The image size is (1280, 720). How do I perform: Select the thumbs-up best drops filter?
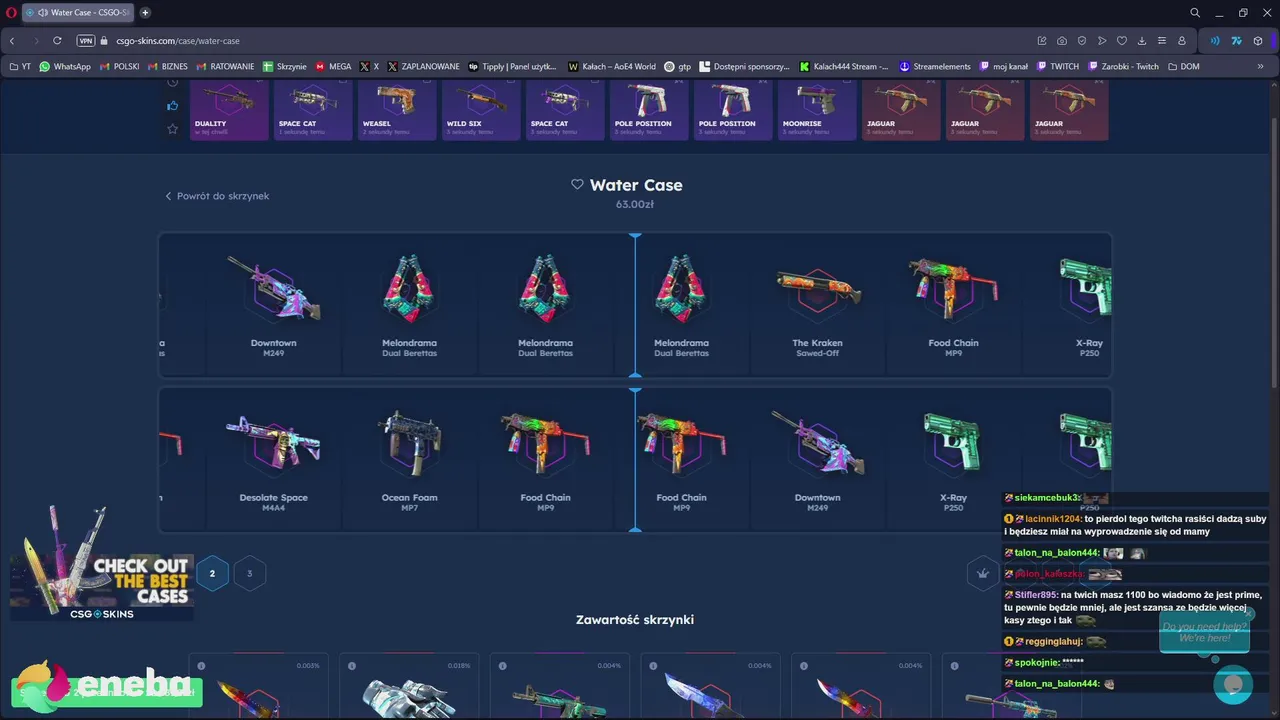pos(172,106)
